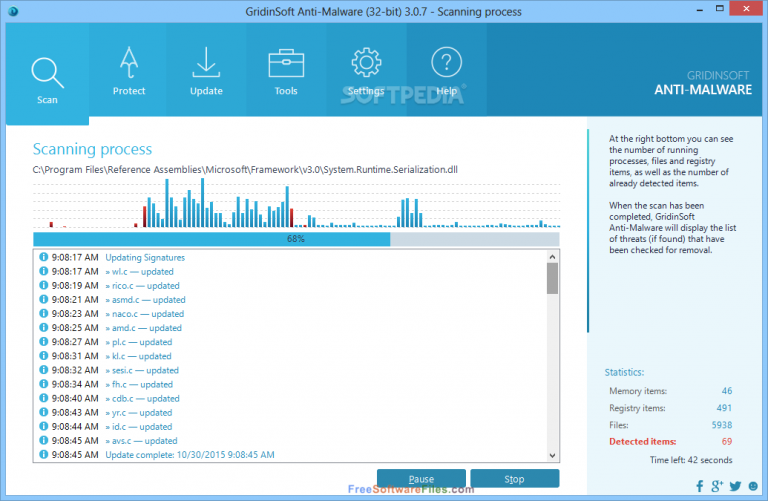The height and width of the screenshot is (501, 768).
Task: Click the Files count 5938
Action: coord(722,425)
